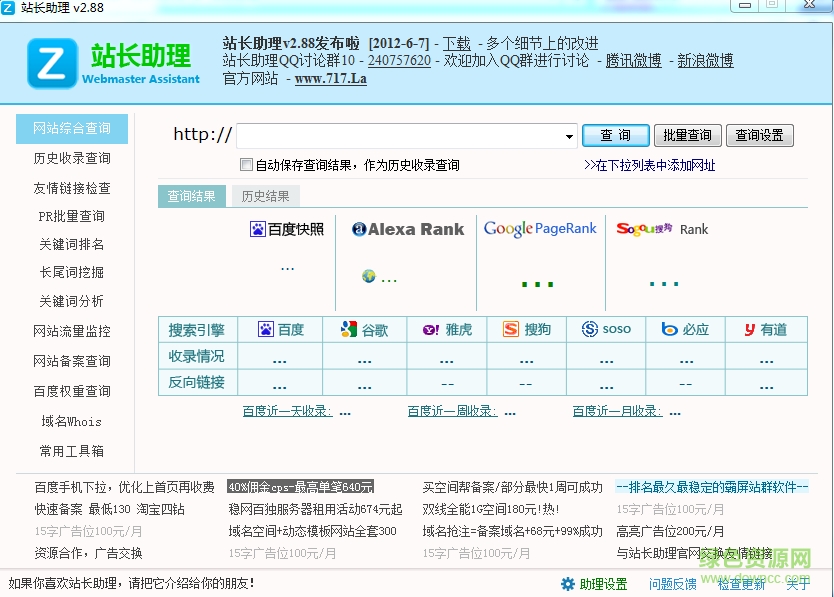The height and width of the screenshot is (597, 834).
Task: Click the Google PageRank logo
Action: pyautogui.click(x=540, y=228)
